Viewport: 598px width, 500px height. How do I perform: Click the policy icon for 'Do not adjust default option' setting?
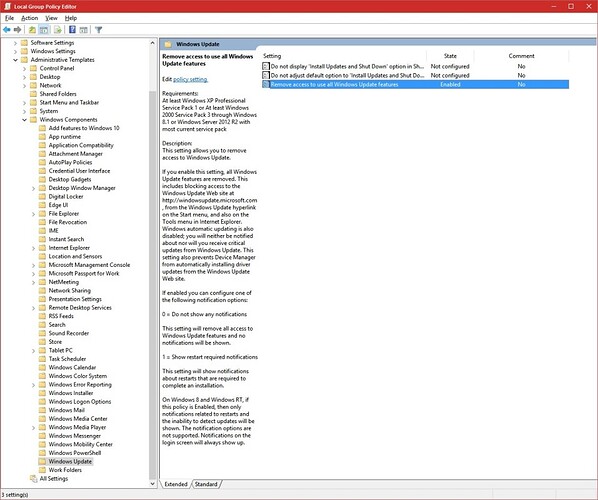[x=266, y=76]
